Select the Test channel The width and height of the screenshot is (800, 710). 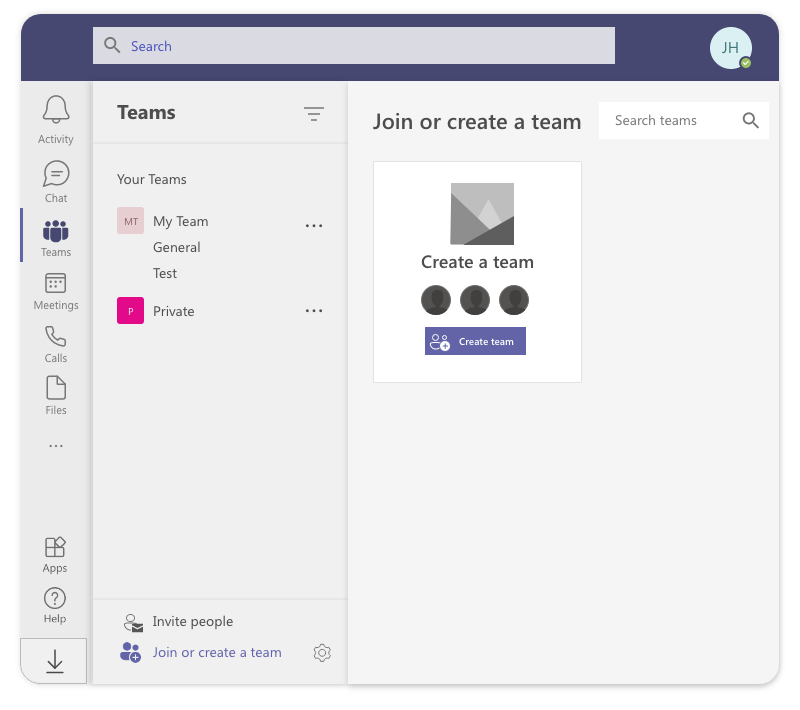coord(165,273)
